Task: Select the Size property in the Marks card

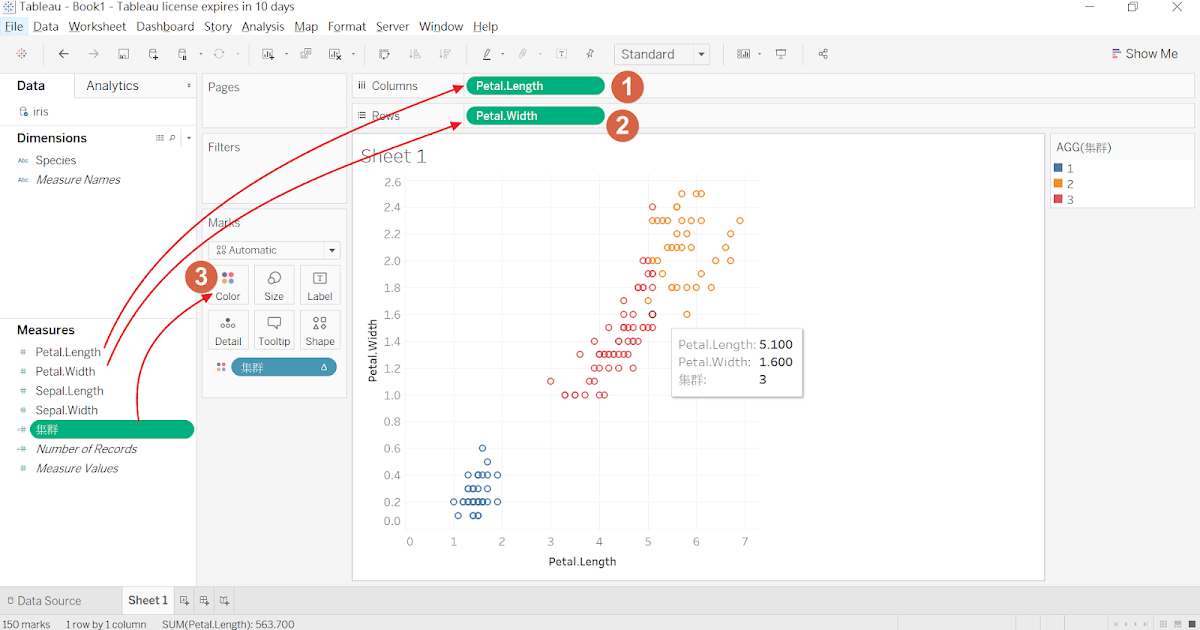Action: [274, 285]
